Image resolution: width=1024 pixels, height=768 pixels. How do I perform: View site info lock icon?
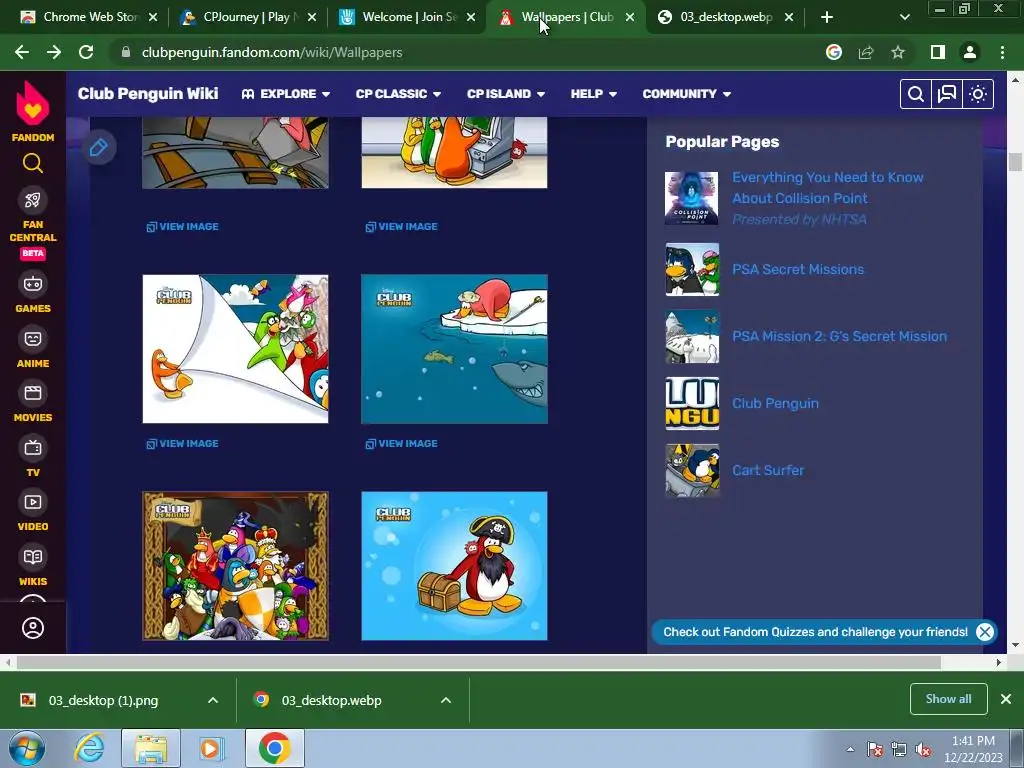point(126,52)
